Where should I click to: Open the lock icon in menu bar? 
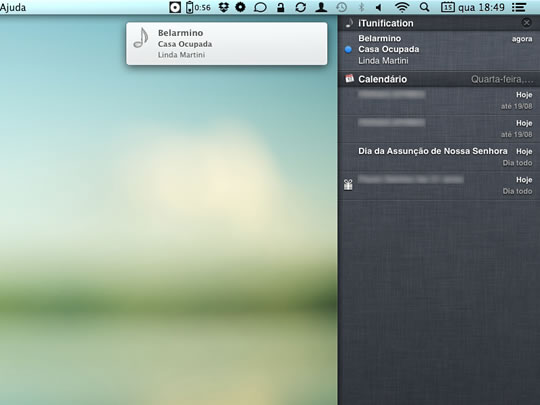click(281, 7)
